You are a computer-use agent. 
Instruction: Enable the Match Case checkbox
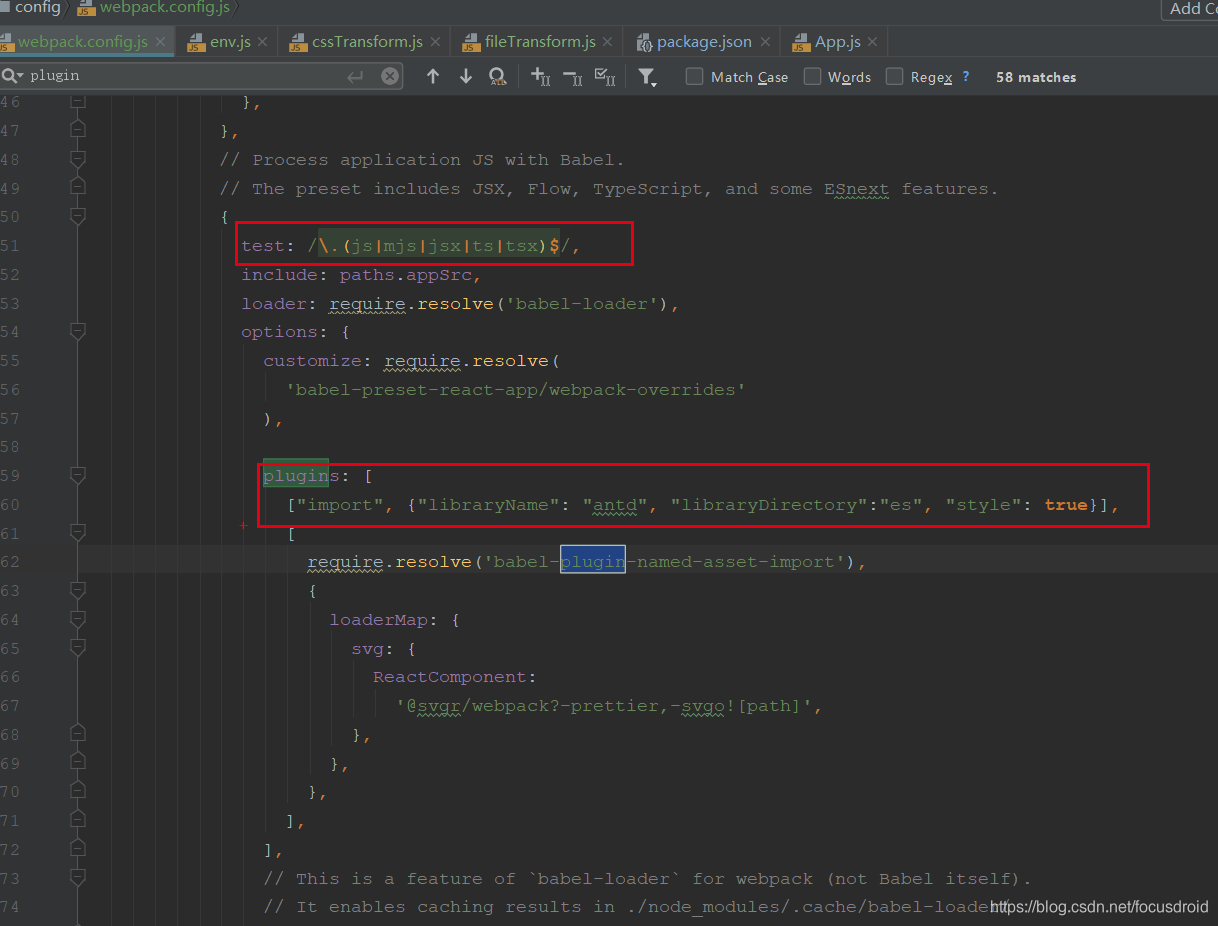point(694,76)
